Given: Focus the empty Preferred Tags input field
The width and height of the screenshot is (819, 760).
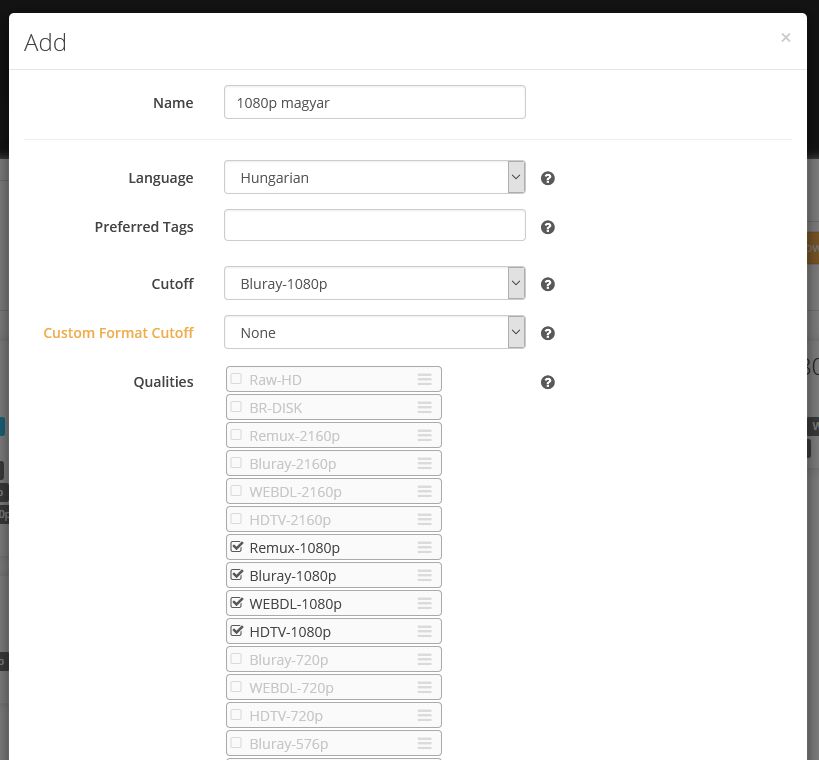Looking at the screenshot, I should click(375, 225).
